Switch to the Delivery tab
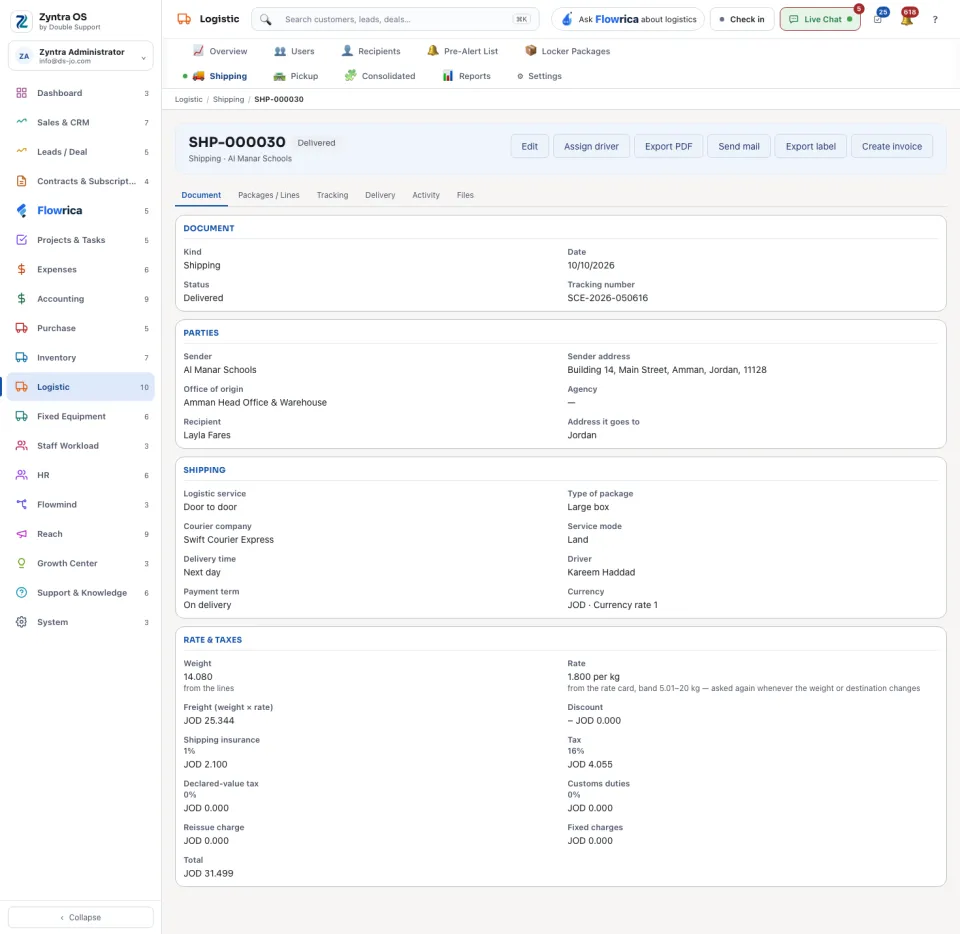 [380, 195]
